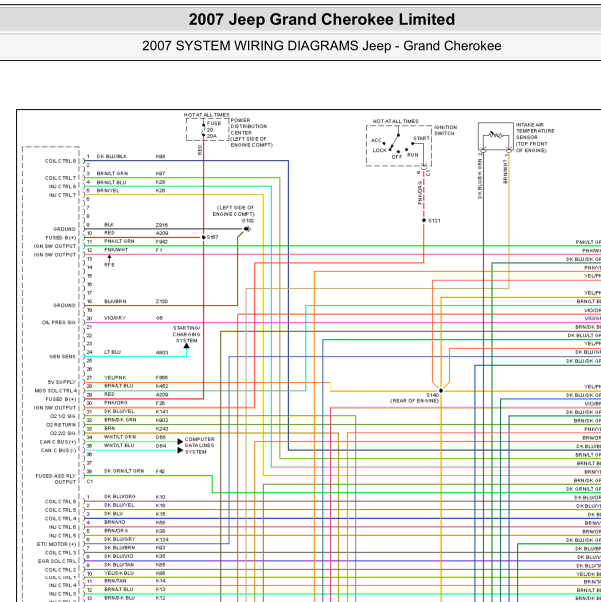
Task: Click the 'OIL PRES SIG' pin label
Action: pyautogui.click(x=59, y=321)
